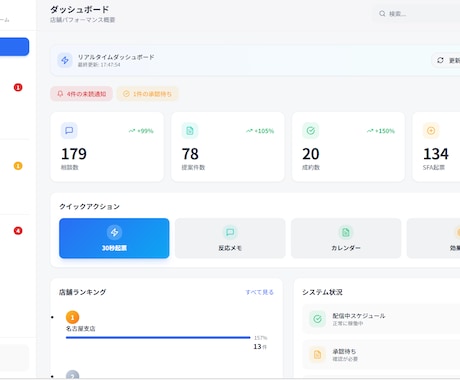
Task: Click the システム状況 section heading
Action: (x=322, y=292)
